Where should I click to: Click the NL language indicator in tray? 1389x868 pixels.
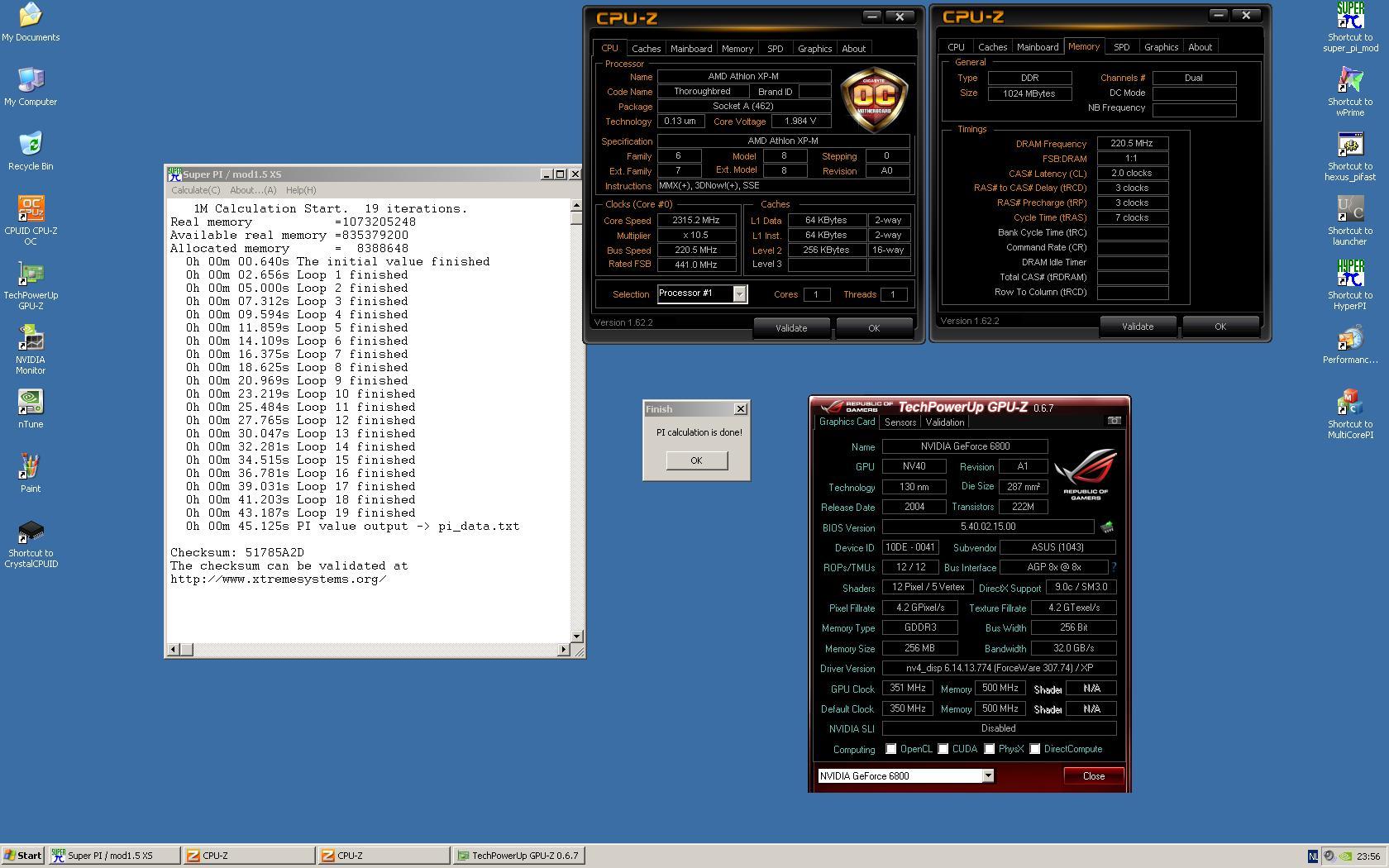click(x=1312, y=856)
